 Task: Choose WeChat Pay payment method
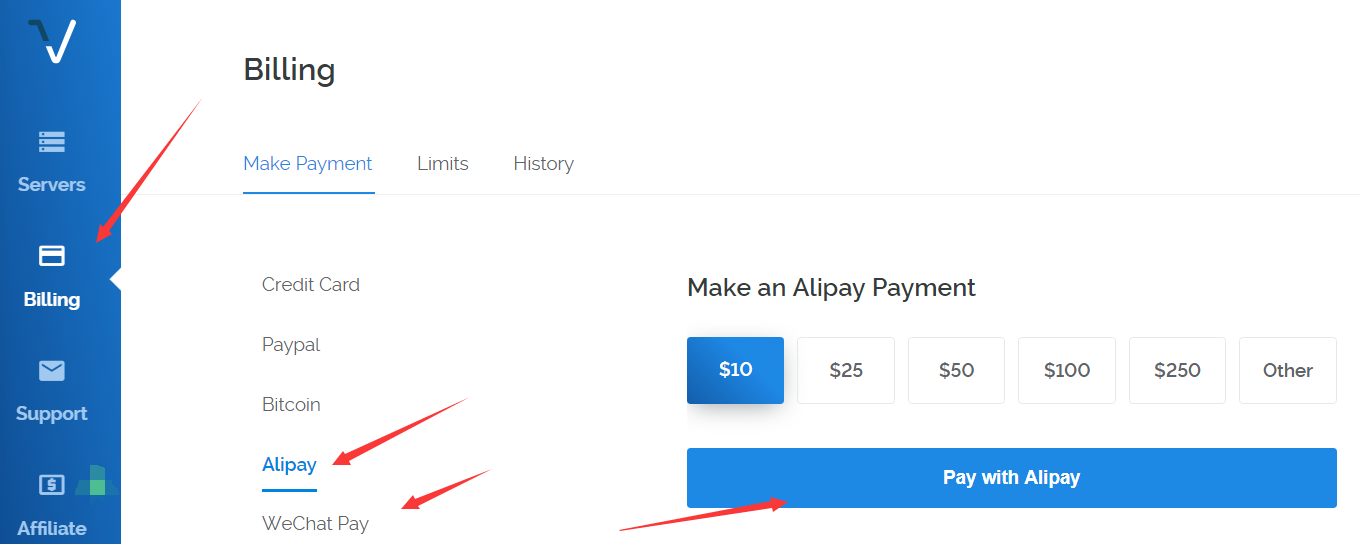click(315, 524)
